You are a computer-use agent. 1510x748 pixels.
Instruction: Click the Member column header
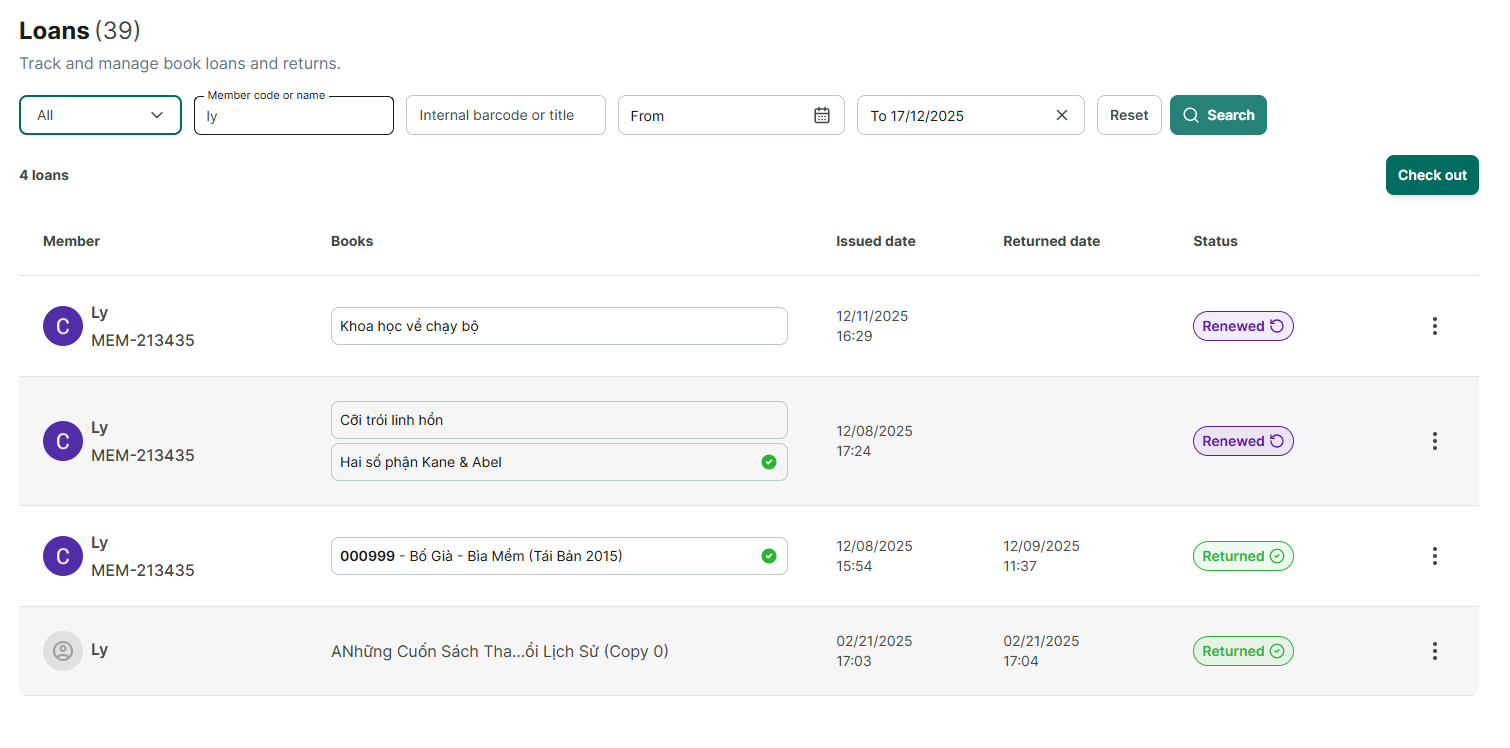pos(72,241)
